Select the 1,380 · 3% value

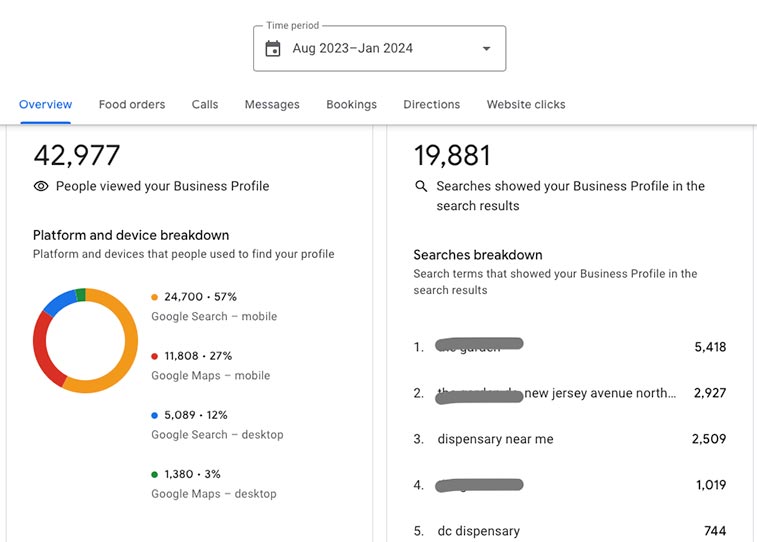pos(192,474)
